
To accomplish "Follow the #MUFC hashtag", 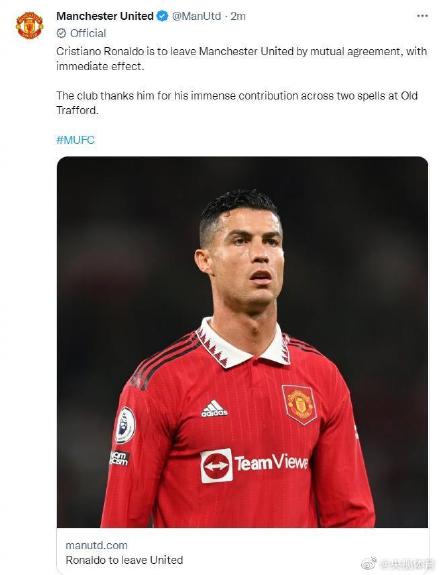I will coord(76,140).
